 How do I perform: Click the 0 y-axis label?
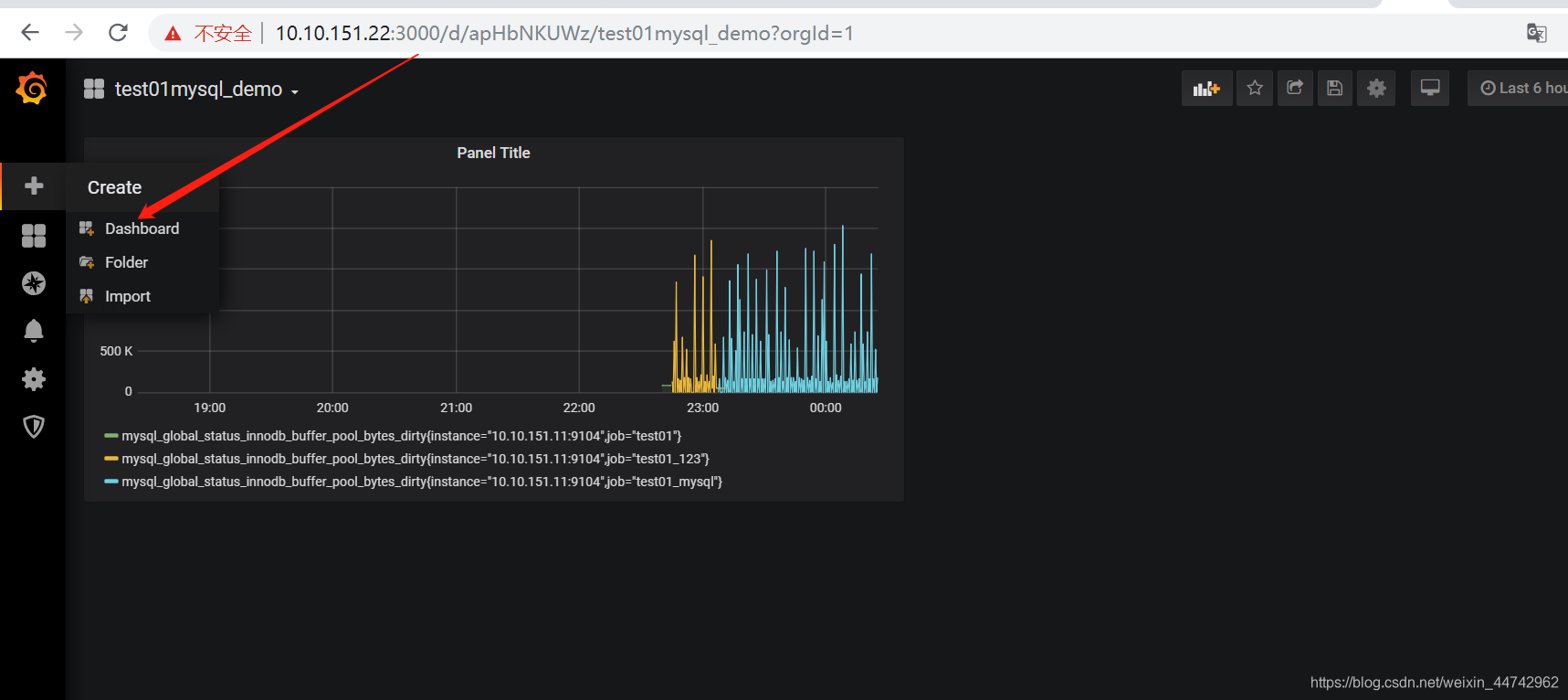click(128, 391)
